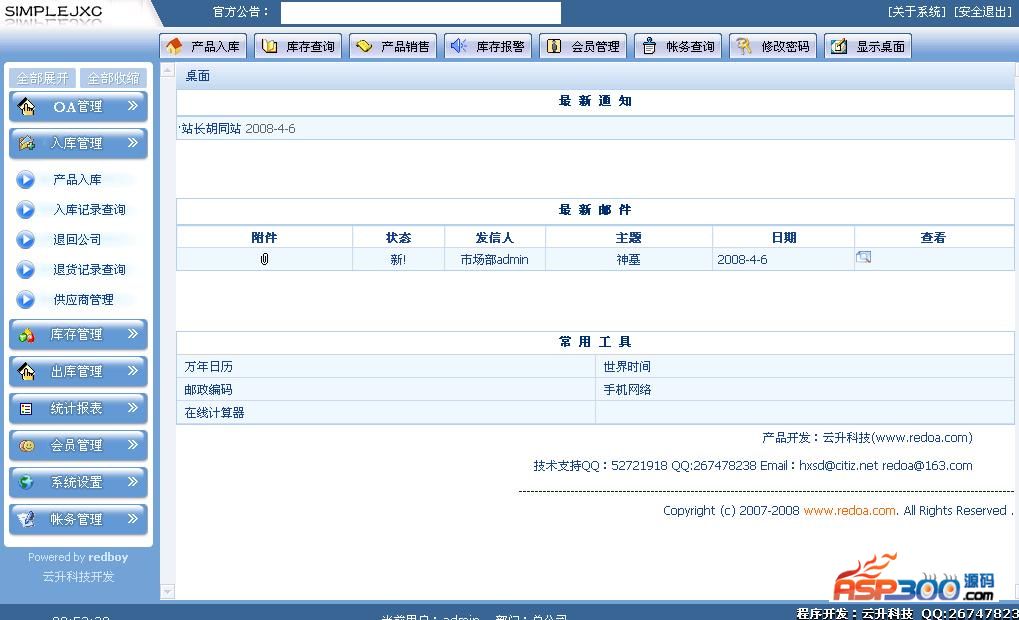1019x620 pixels.
Task: Open the 邮政编码 tool
Action: tap(209, 389)
